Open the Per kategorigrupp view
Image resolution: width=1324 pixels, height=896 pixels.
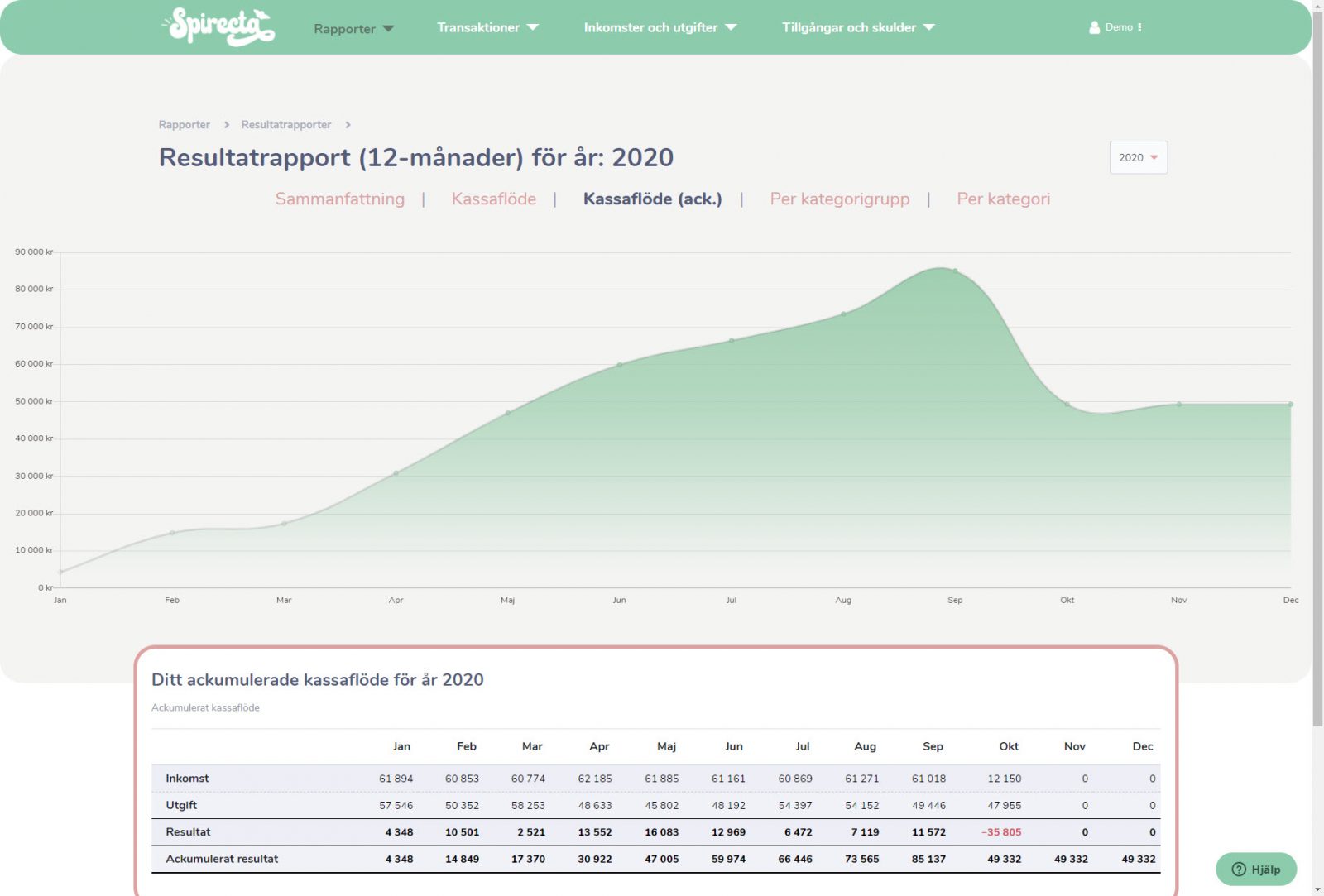(x=839, y=199)
